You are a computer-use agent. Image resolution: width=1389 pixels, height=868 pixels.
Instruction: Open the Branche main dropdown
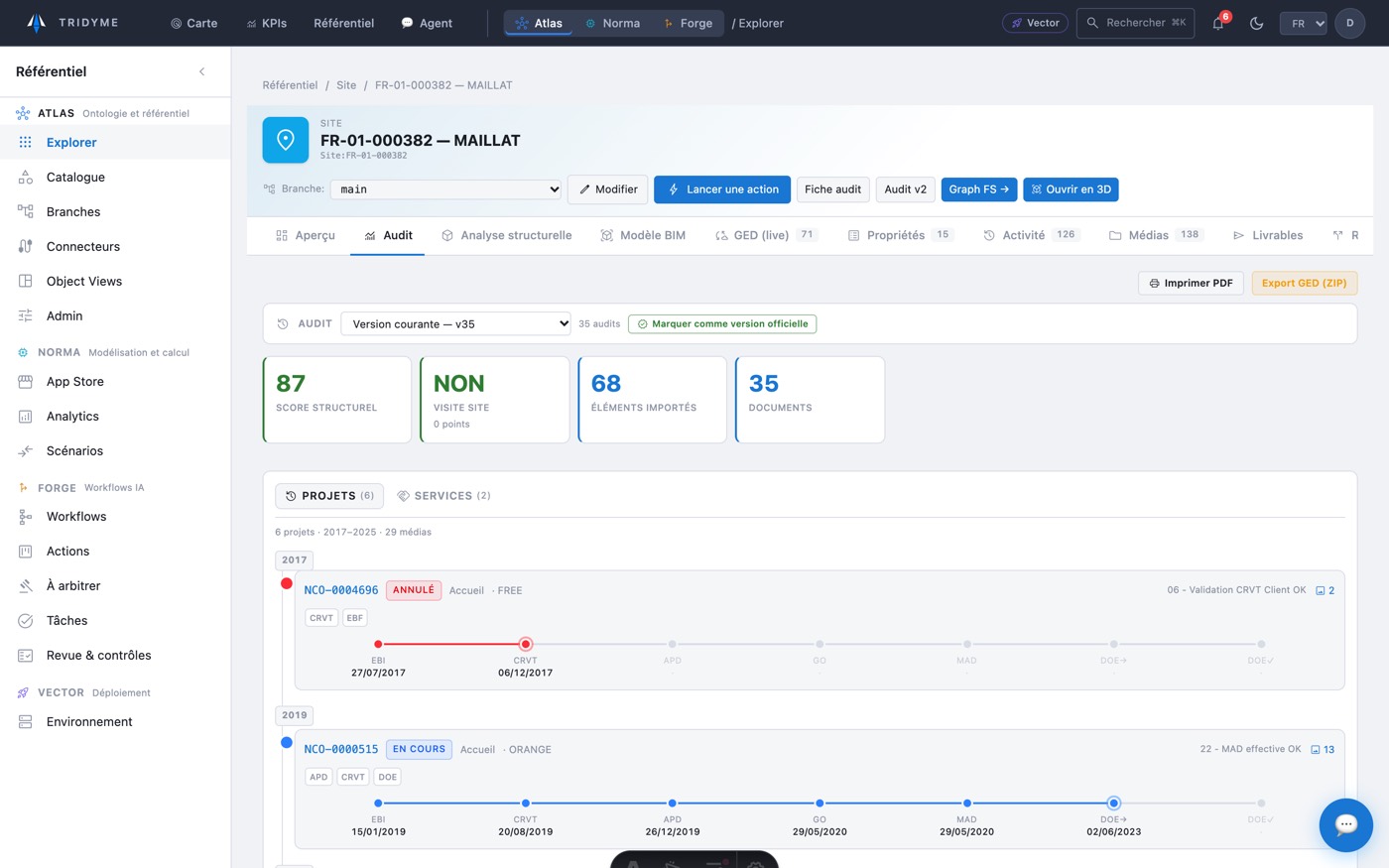click(446, 189)
